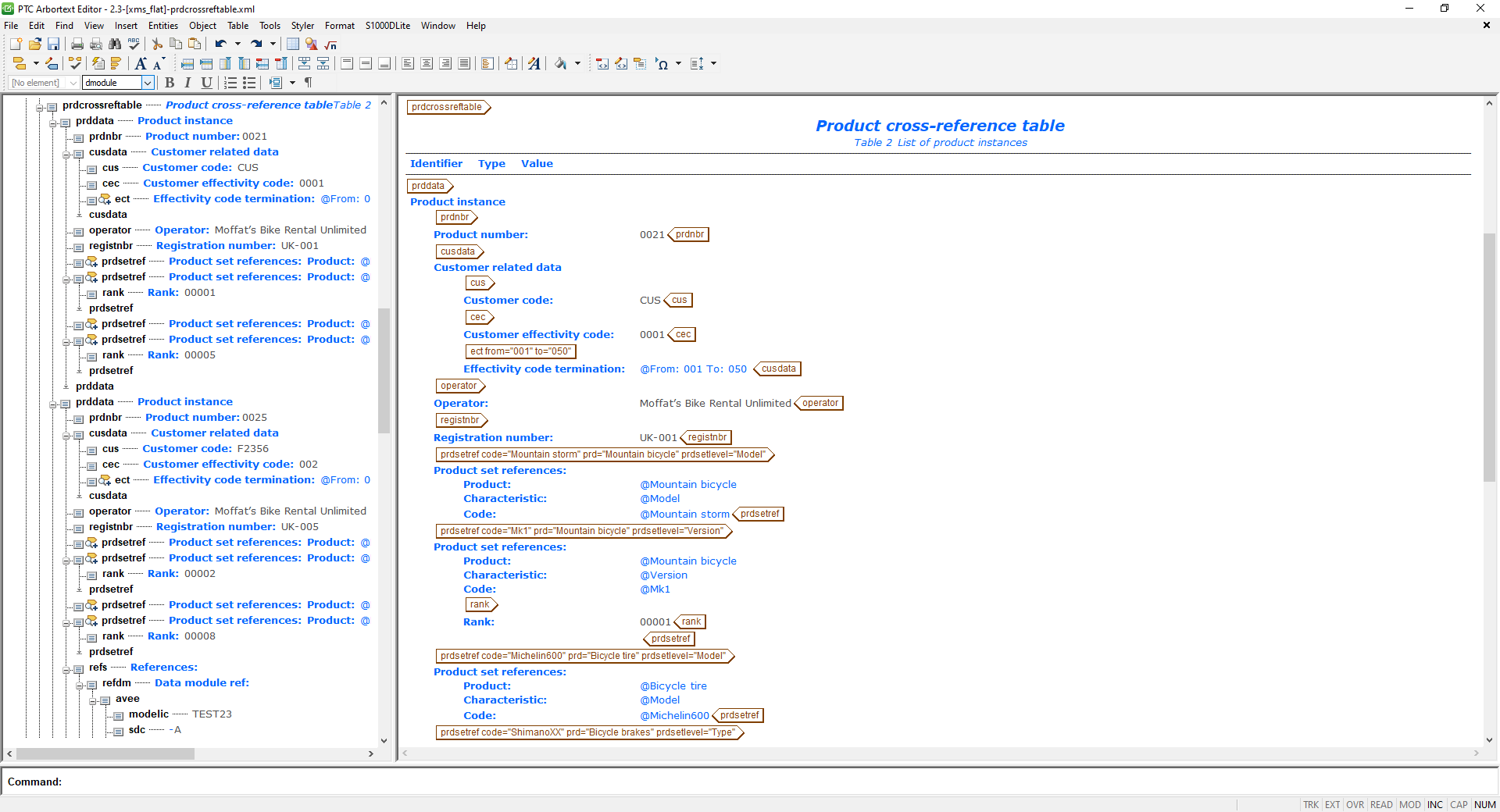Select the Spell Check toolbar icon
The image size is (1500, 812).
point(133,44)
